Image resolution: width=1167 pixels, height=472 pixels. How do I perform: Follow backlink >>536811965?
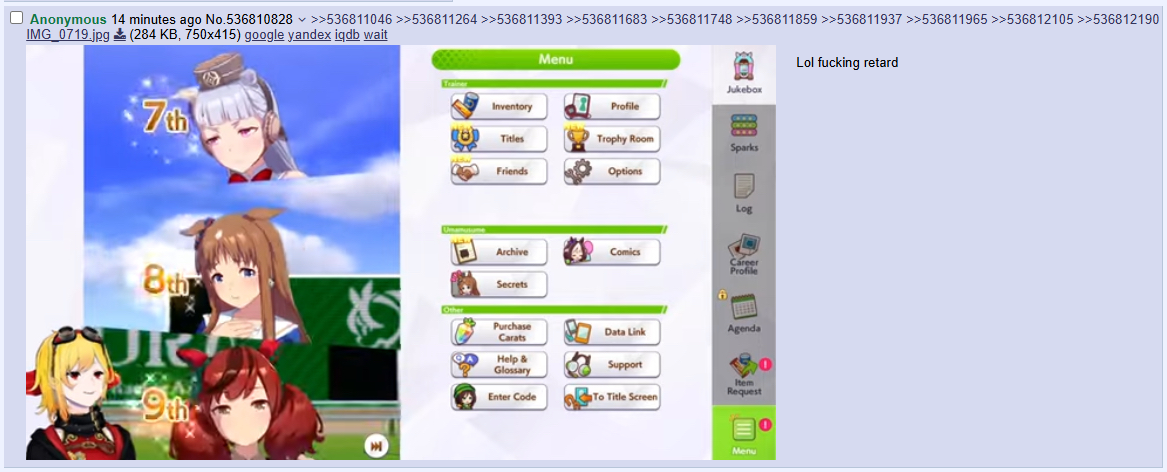946,19
